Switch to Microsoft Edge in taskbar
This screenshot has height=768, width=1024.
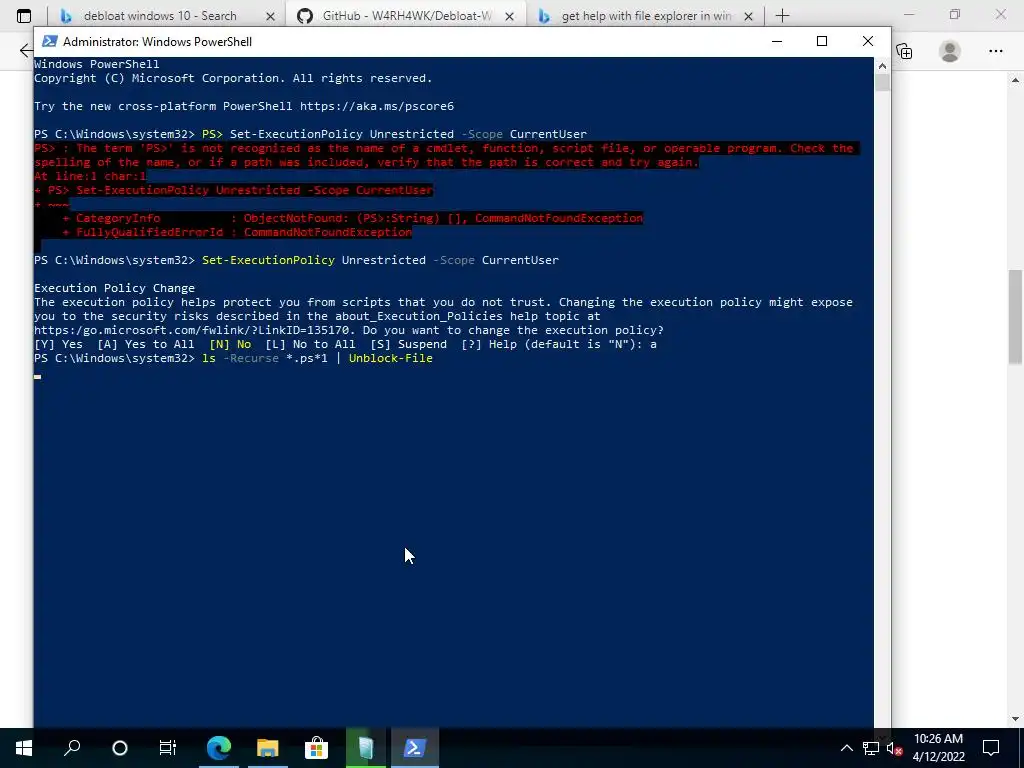click(x=219, y=748)
